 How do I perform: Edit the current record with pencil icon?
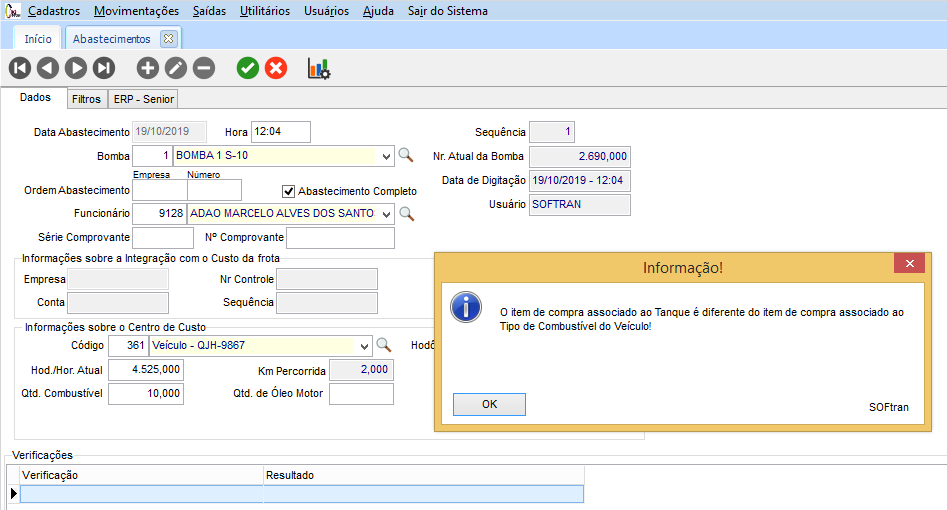pyautogui.click(x=176, y=68)
